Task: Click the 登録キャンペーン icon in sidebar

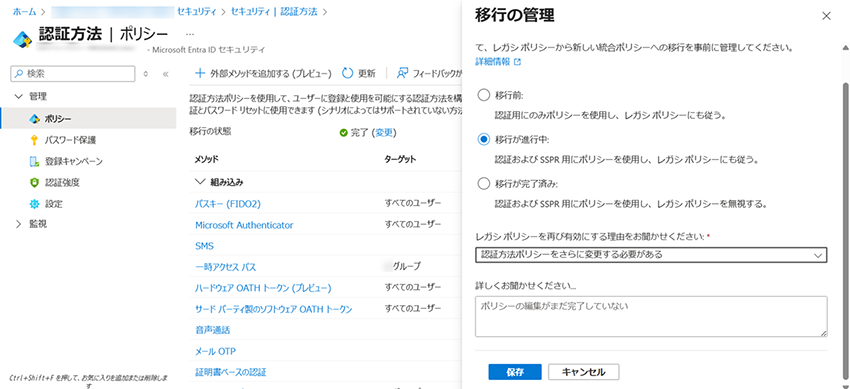Action: pos(35,161)
